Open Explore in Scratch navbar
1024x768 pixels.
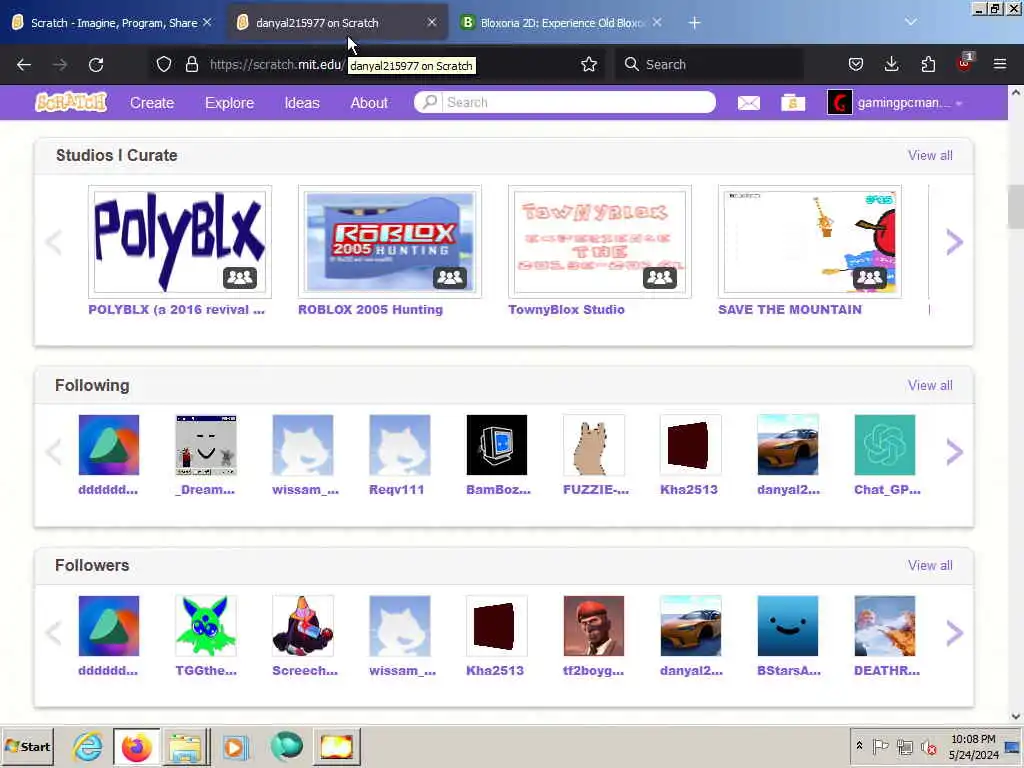229,103
